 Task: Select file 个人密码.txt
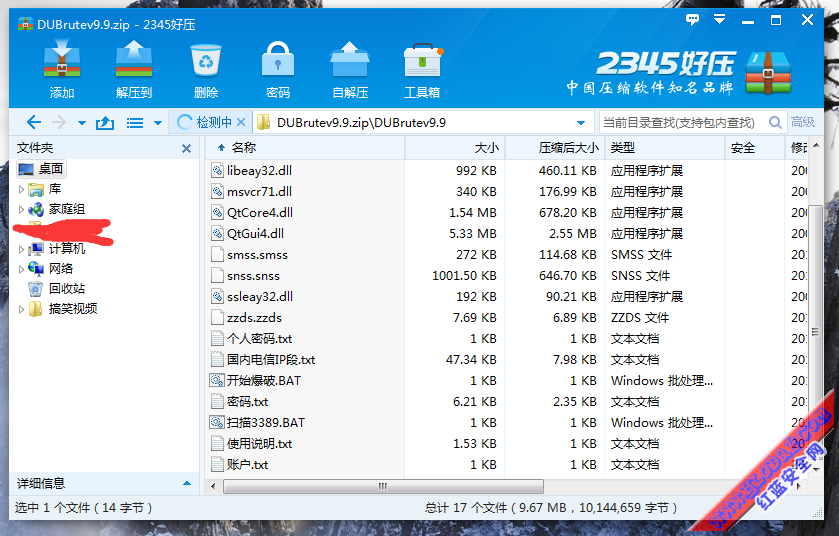(x=260, y=339)
